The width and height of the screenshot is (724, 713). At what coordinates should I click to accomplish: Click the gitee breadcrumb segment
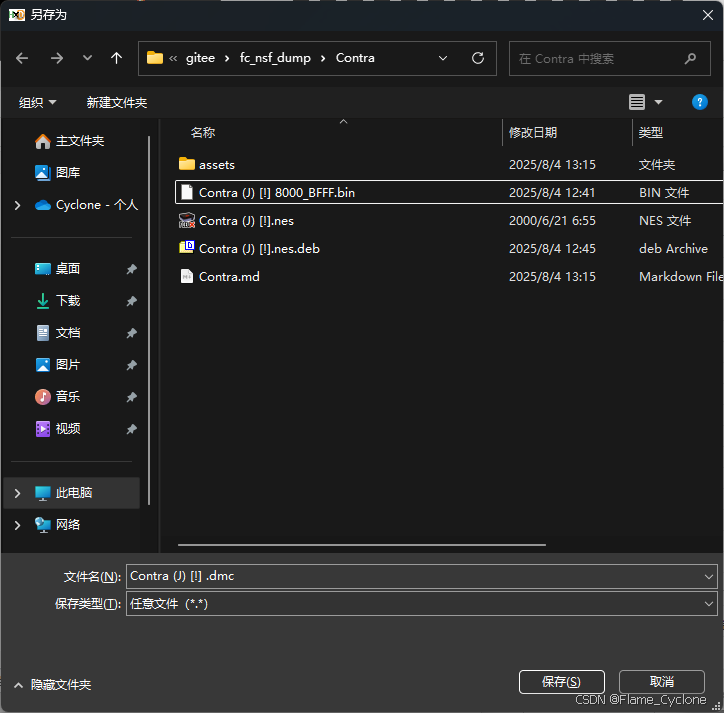(x=200, y=58)
